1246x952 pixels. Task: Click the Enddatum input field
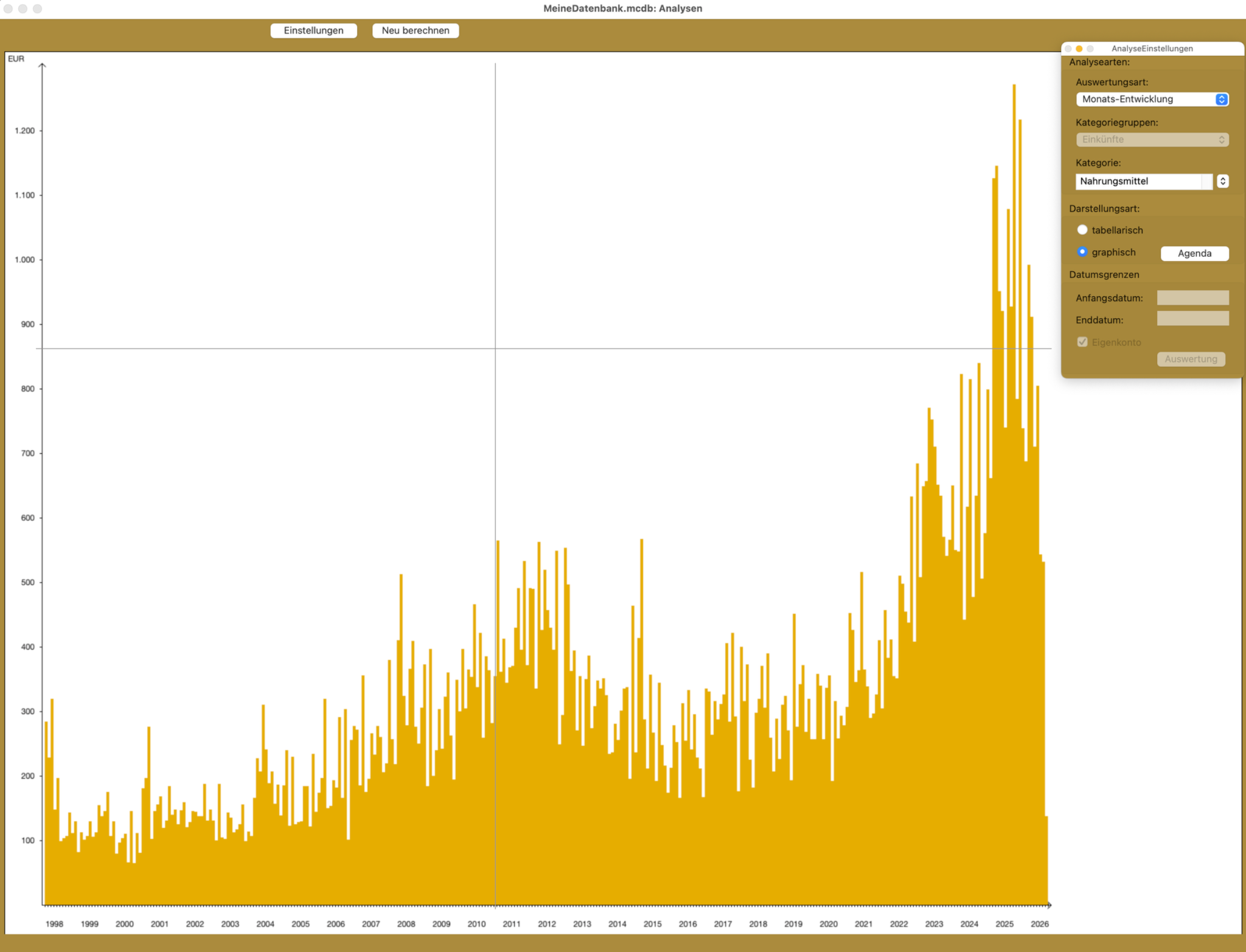[x=1192, y=319]
